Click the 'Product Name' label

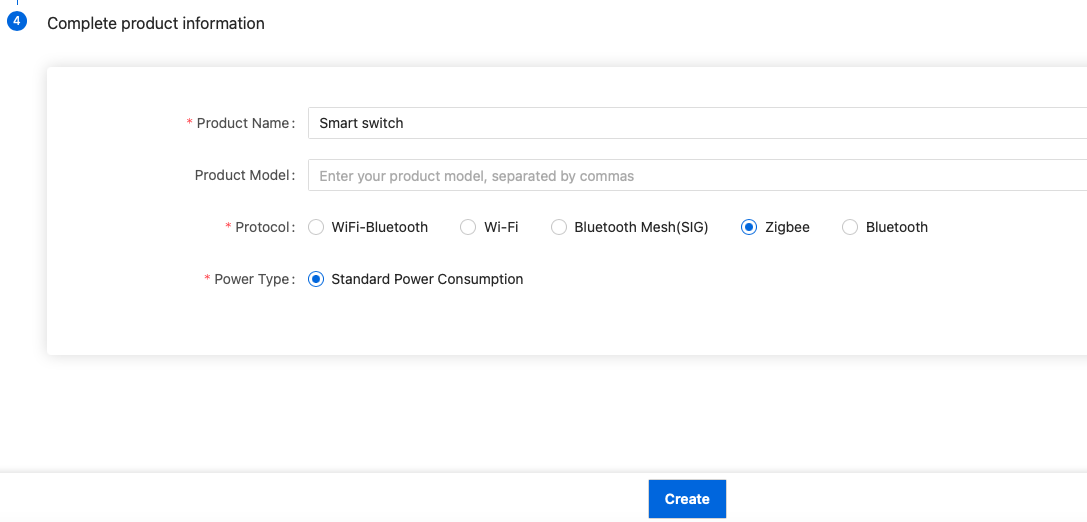click(x=244, y=123)
